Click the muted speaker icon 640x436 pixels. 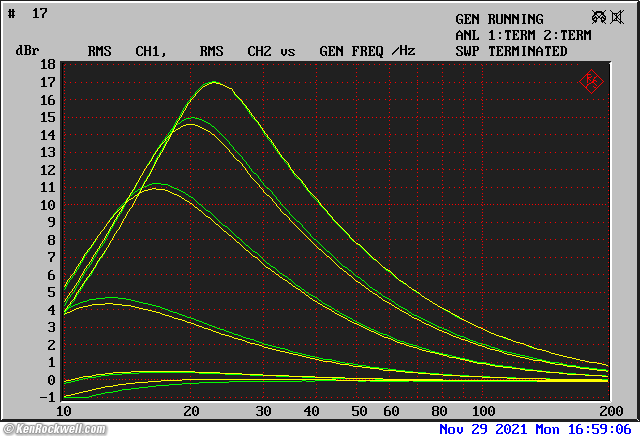pos(618,18)
